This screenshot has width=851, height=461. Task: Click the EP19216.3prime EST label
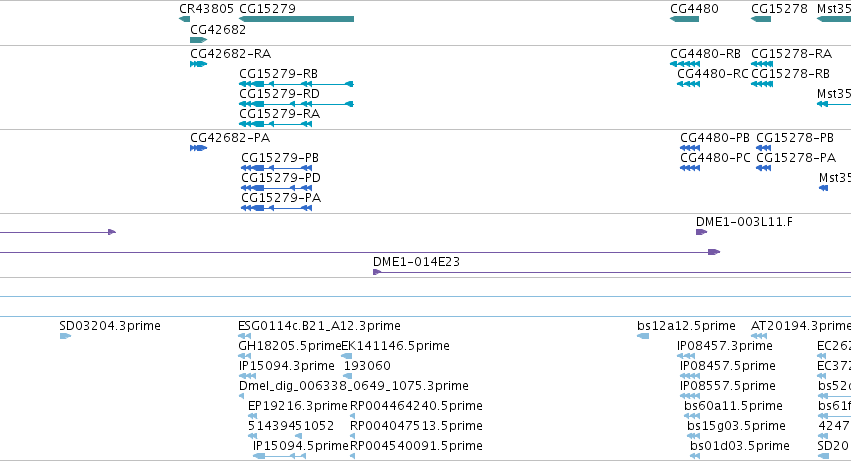[x=297, y=407]
